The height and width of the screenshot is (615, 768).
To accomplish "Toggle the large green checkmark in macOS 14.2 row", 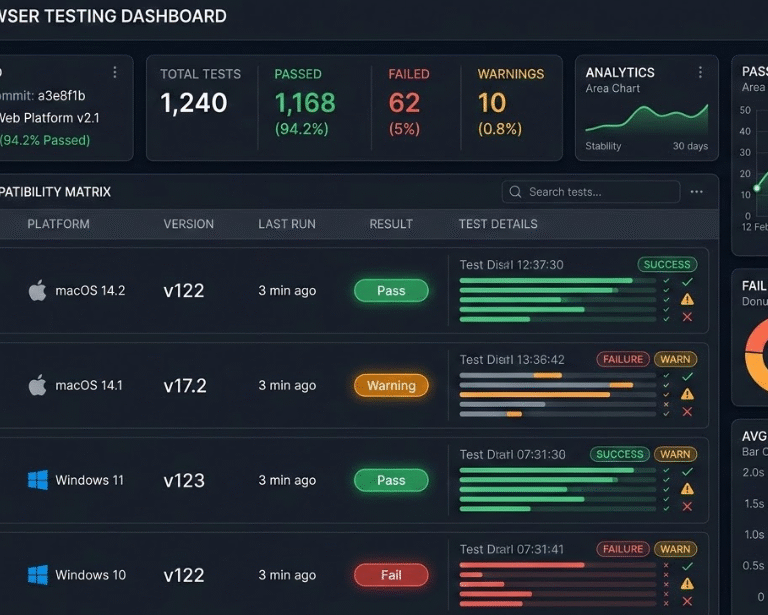I will (x=687, y=282).
